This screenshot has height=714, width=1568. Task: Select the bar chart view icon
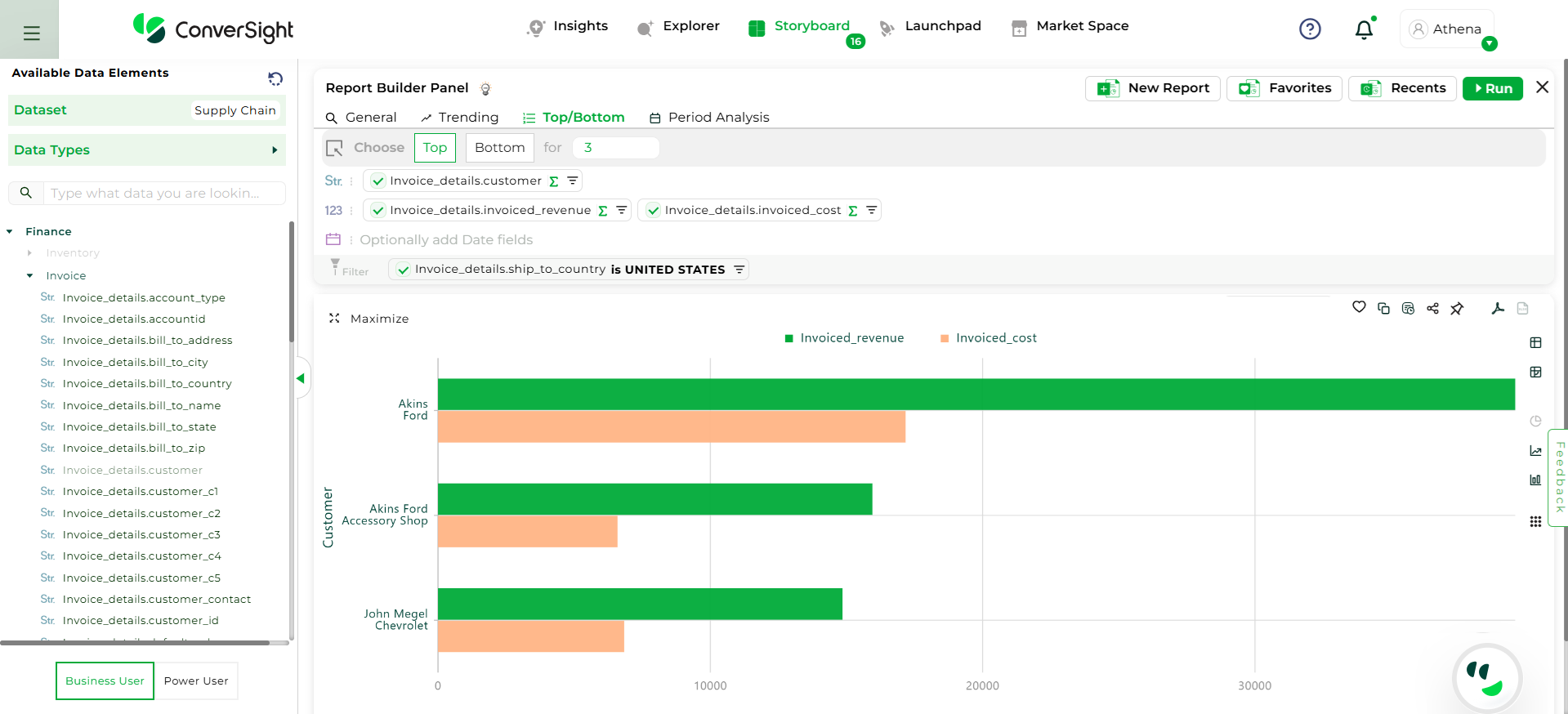pyautogui.click(x=1535, y=480)
